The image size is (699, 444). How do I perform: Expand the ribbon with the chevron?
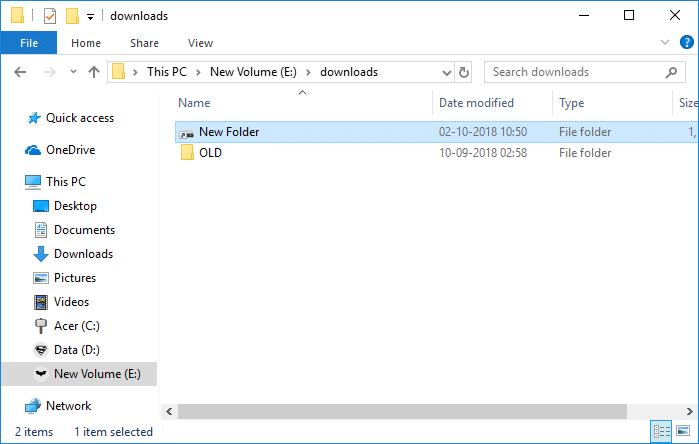665,42
